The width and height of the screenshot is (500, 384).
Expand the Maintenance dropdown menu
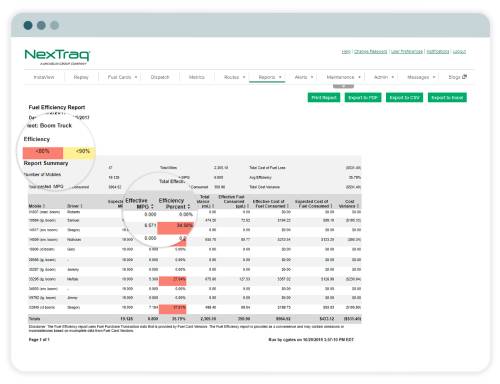coord(343,77)
